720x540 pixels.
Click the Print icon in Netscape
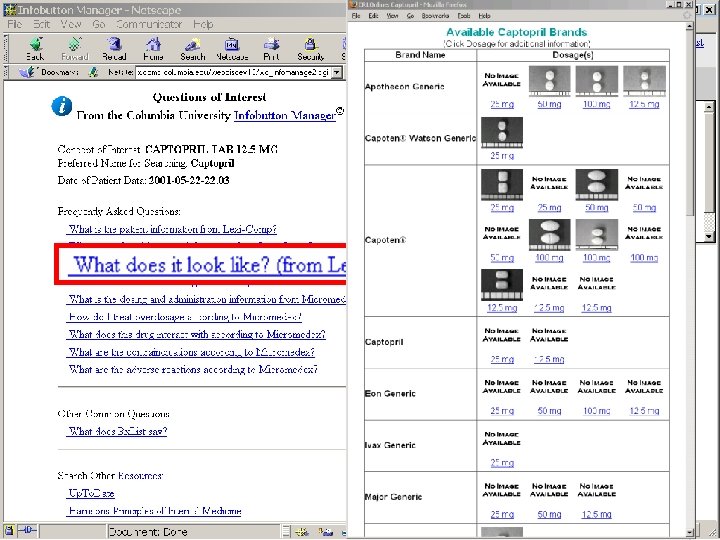(271, 49)
